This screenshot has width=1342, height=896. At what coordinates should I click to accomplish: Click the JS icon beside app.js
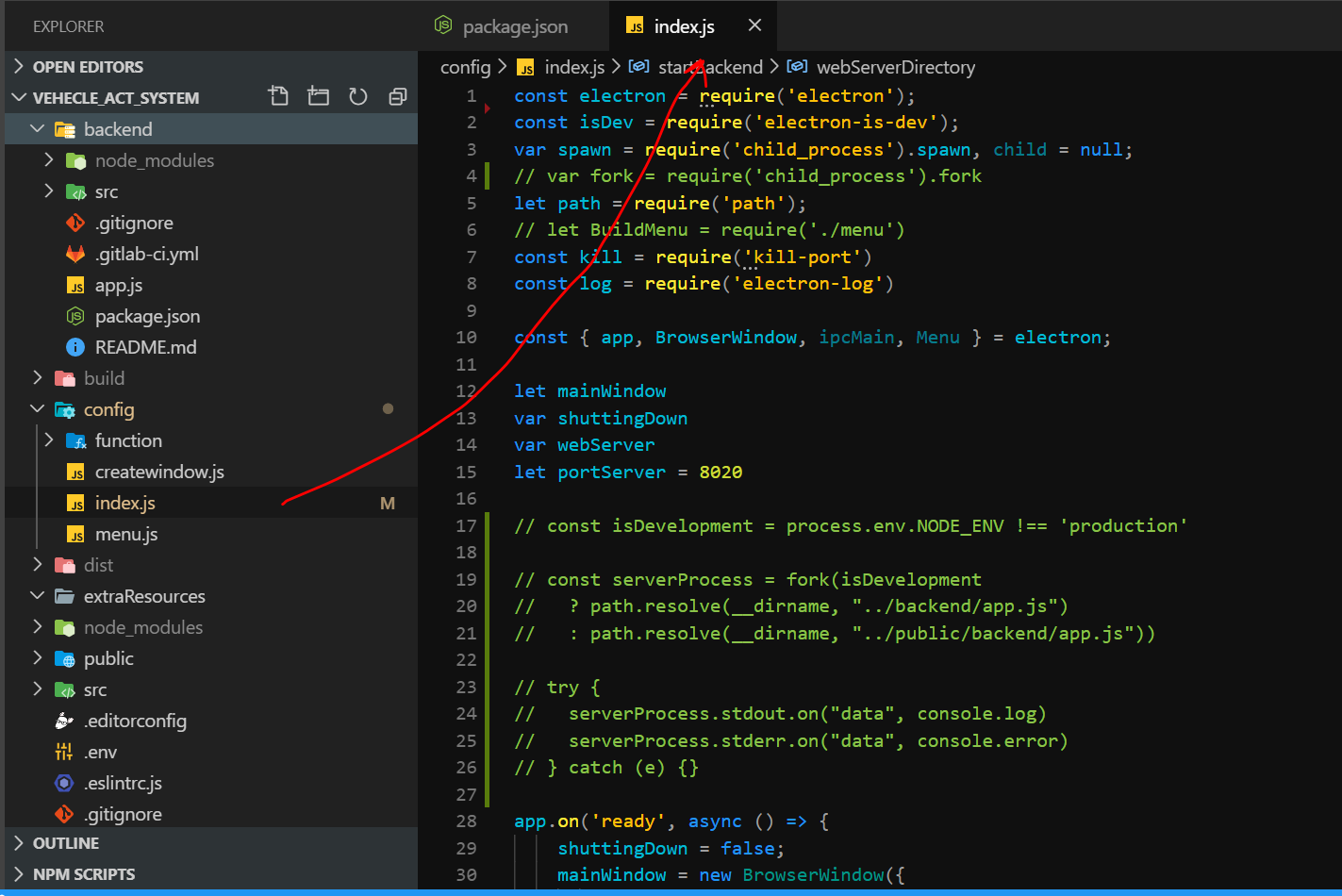75,285
